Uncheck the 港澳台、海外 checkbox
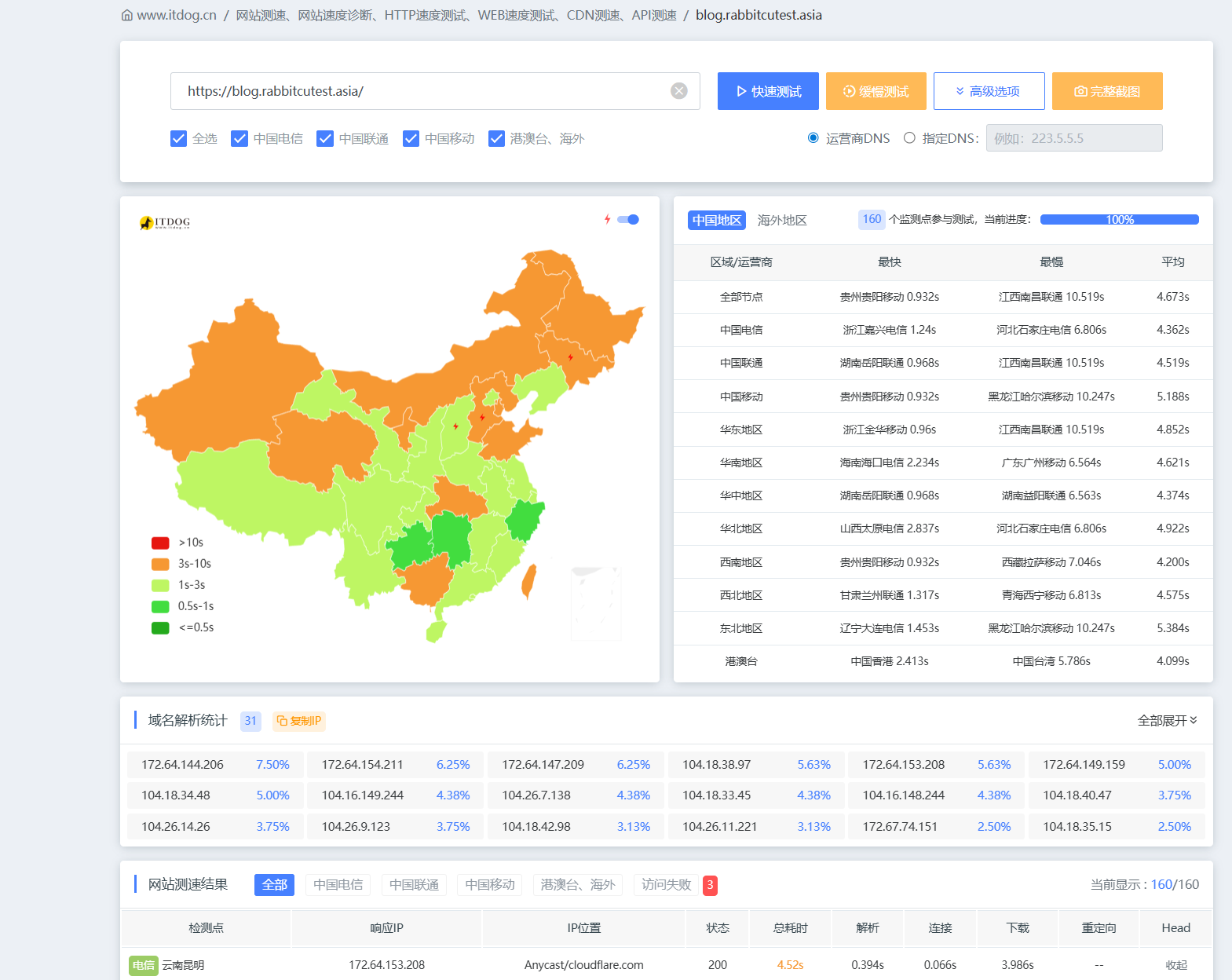This screenshot has height=980, width=1232. click(x=496, y=139)
